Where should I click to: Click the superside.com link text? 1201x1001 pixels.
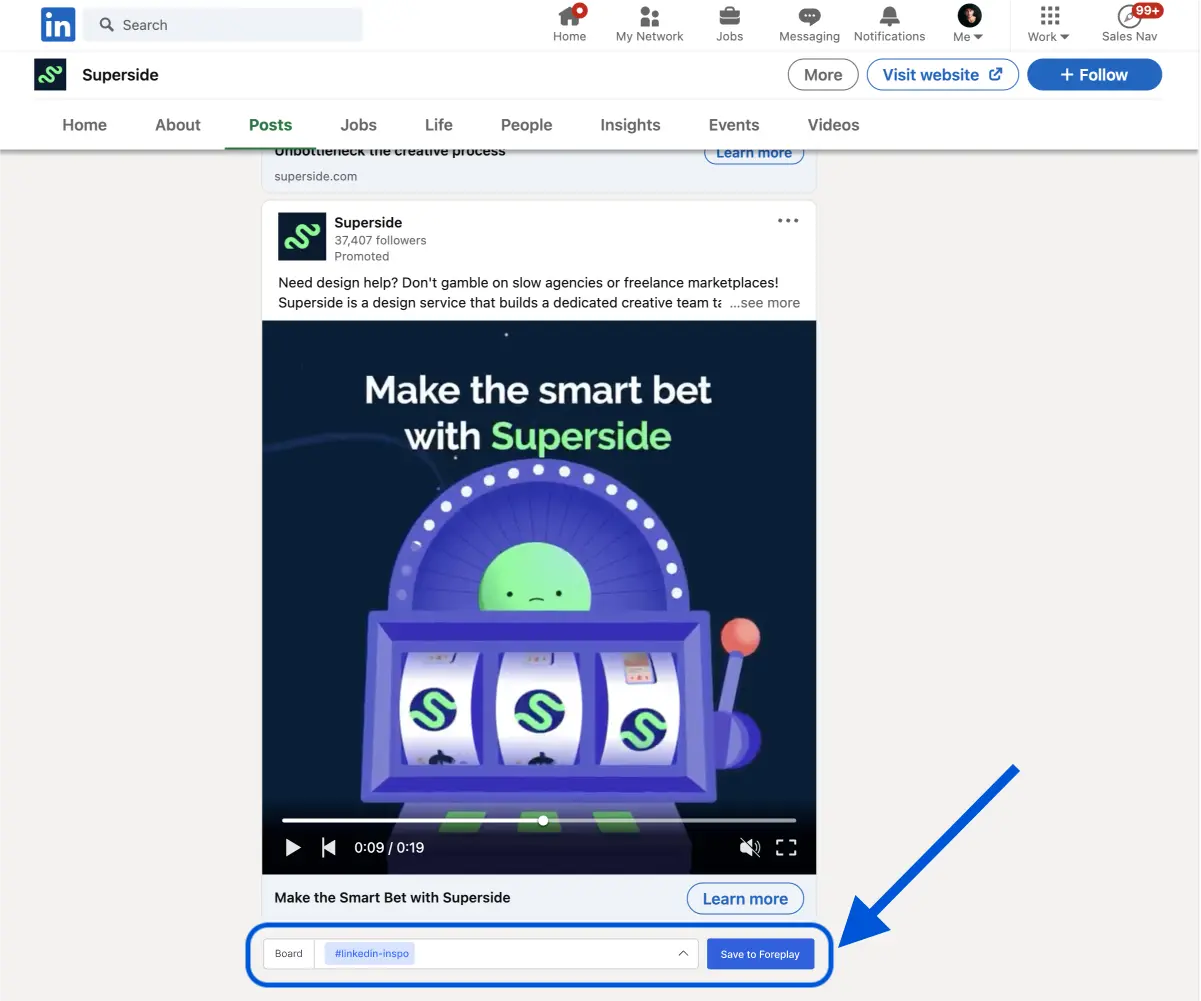pos(316,176)
